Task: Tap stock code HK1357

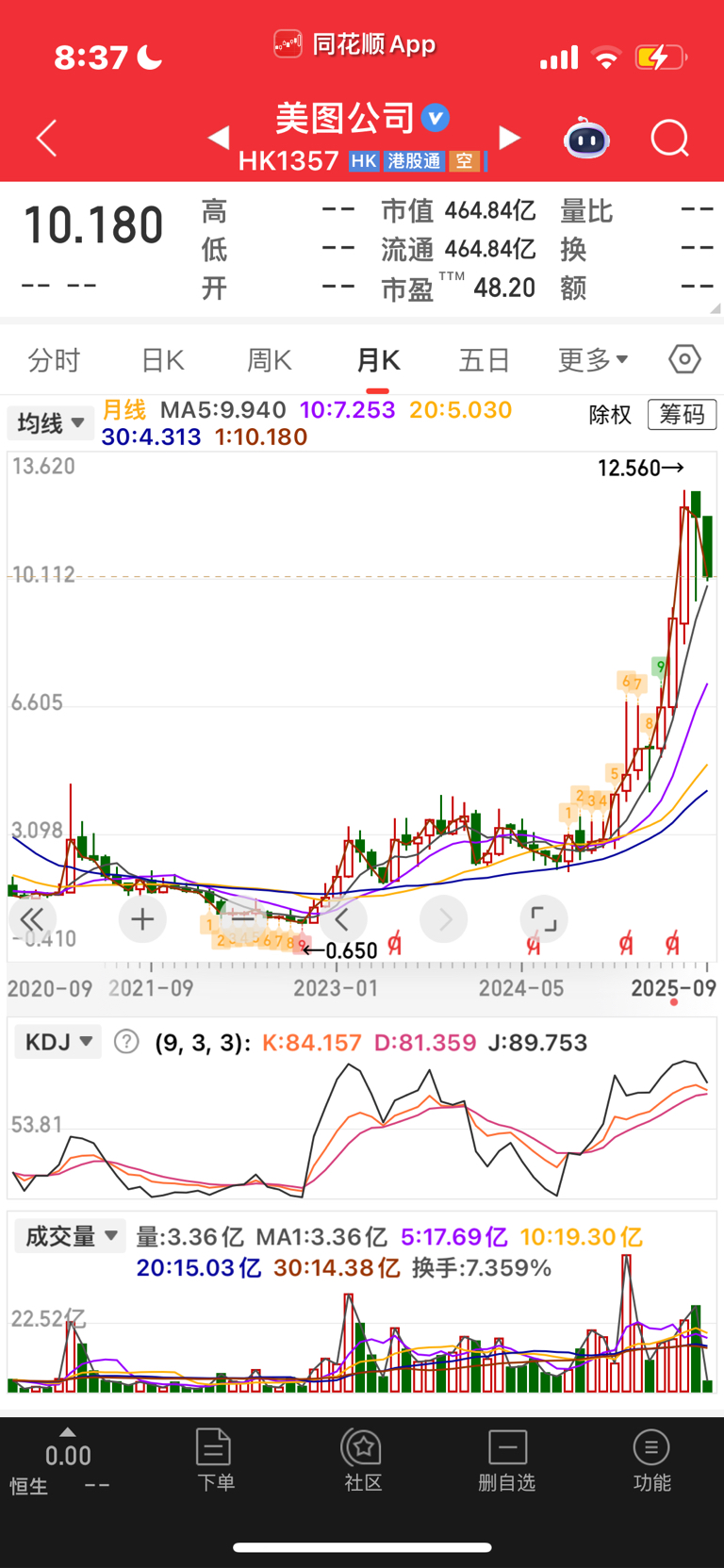Action: point(288,161)
